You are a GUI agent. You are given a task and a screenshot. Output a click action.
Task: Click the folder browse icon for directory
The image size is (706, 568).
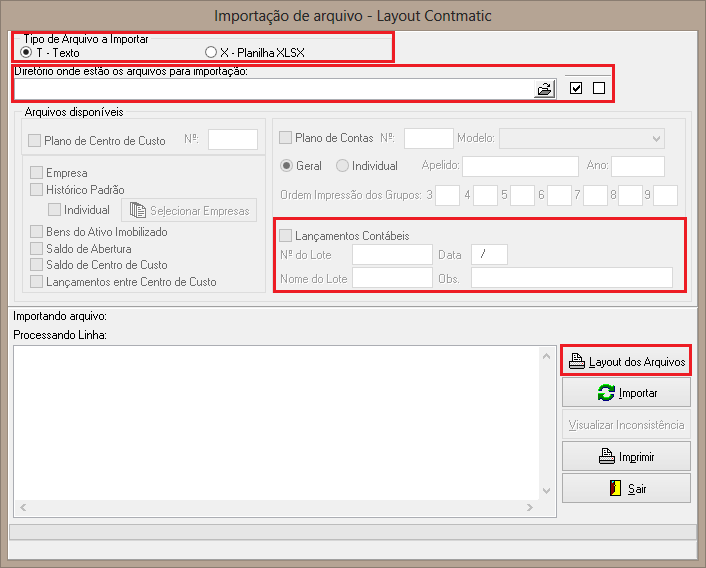point(544,89)
